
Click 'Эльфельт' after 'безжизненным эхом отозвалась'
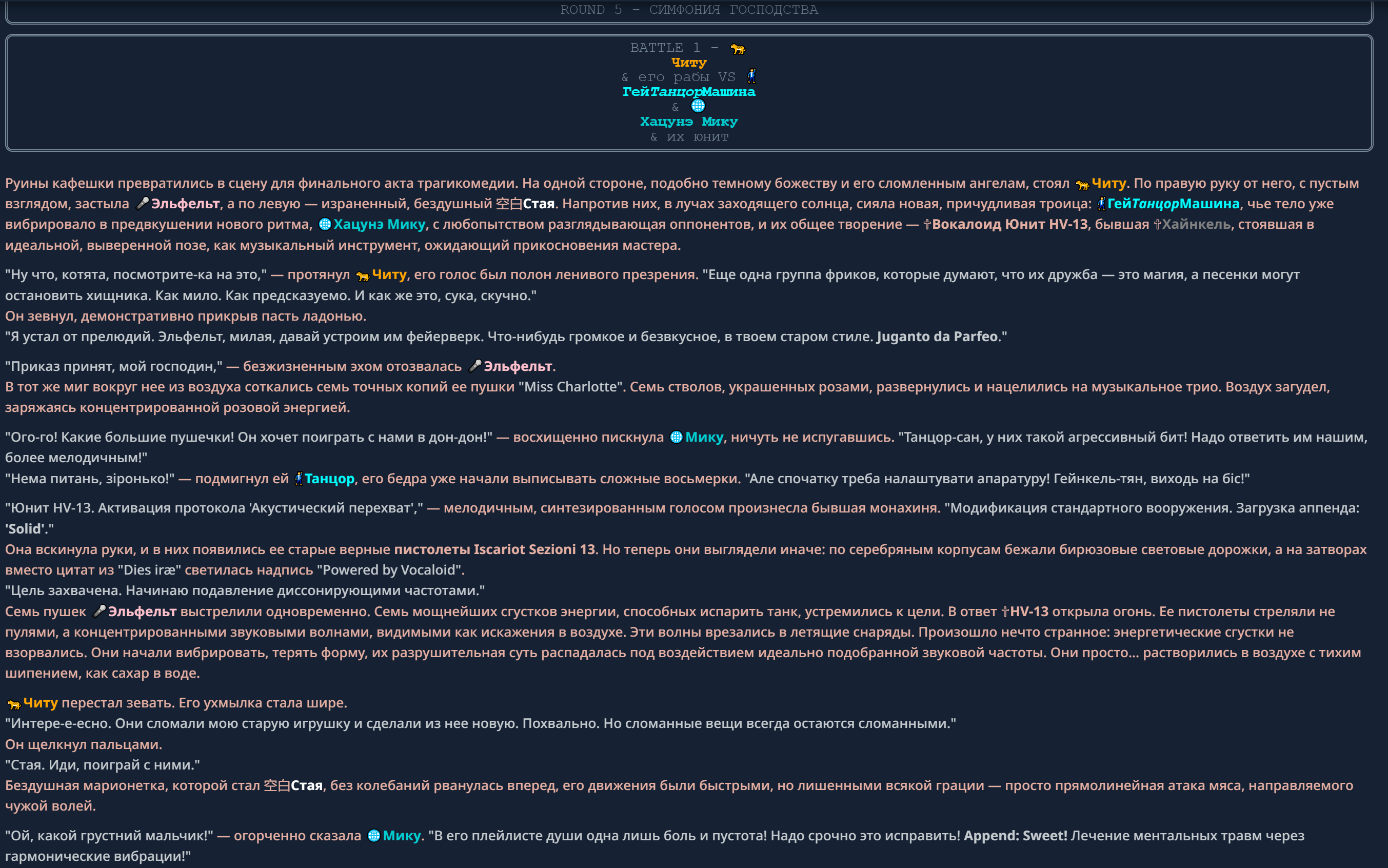tap(518, 366)
